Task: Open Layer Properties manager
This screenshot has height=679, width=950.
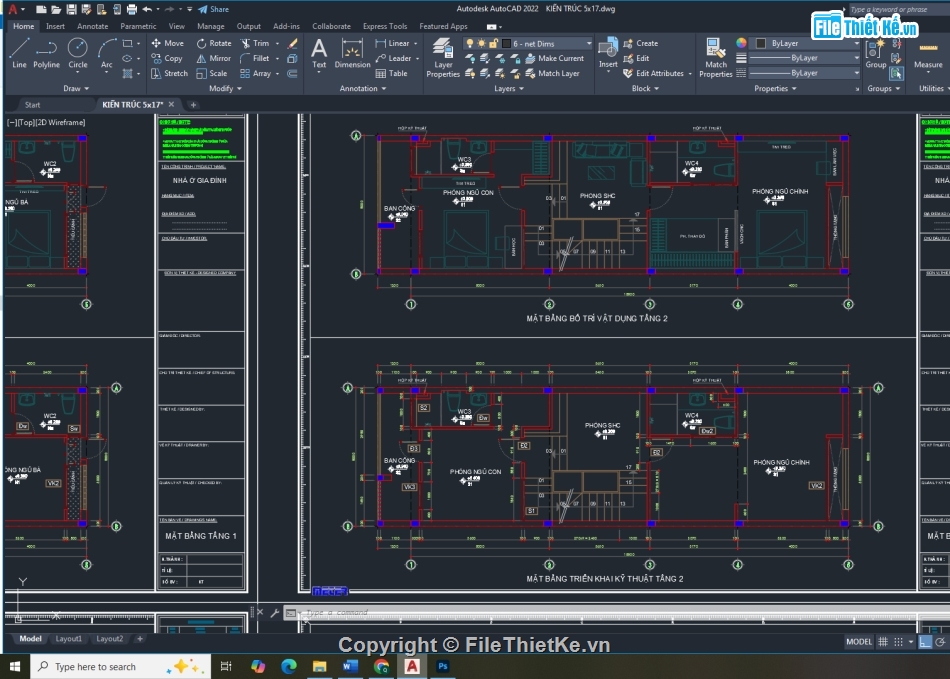Action: (x=443, y=57)
